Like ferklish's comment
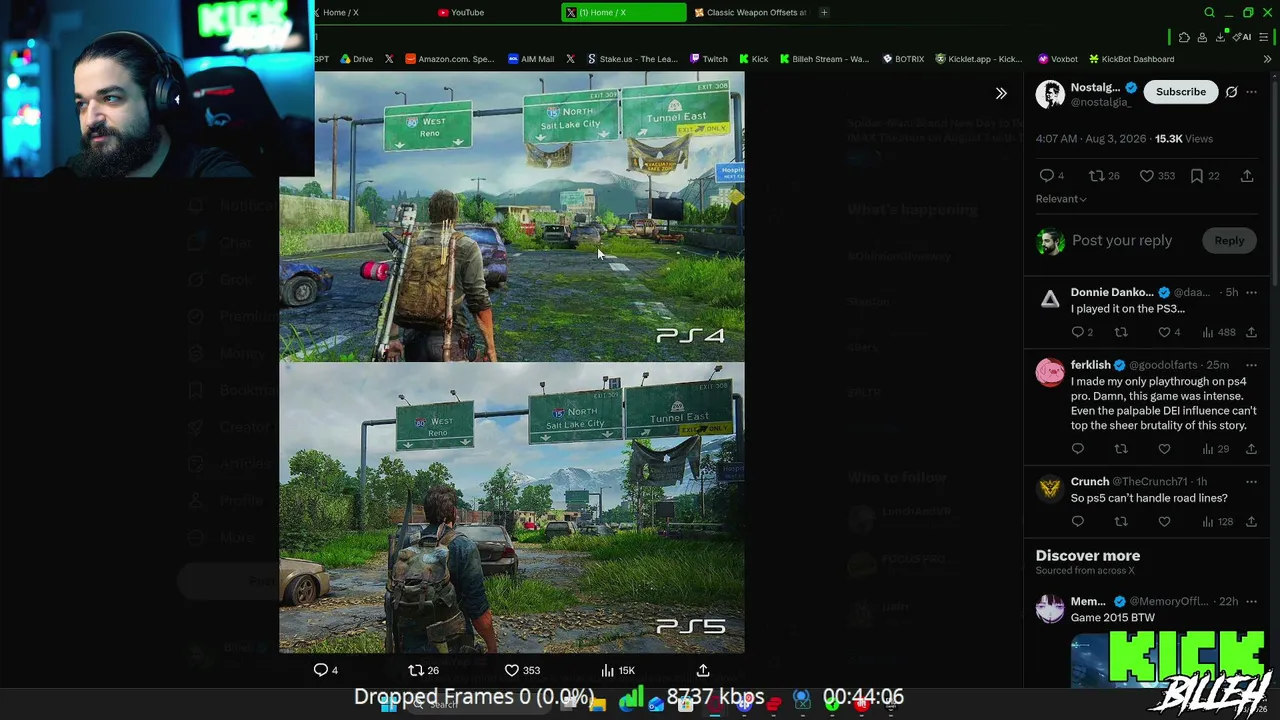 click(x=1164, y=449)
